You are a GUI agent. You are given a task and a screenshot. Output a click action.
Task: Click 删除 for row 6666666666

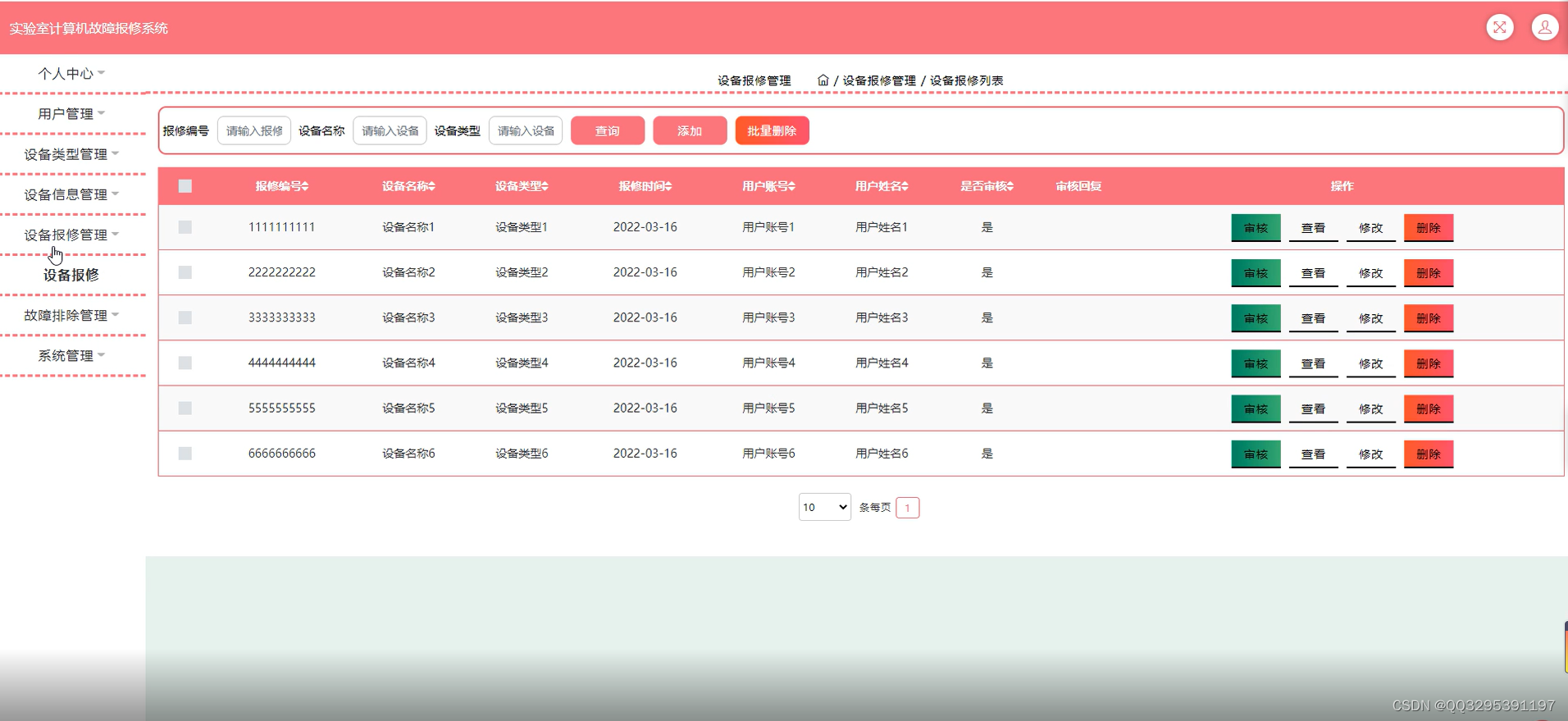(x=1429, y=454)
